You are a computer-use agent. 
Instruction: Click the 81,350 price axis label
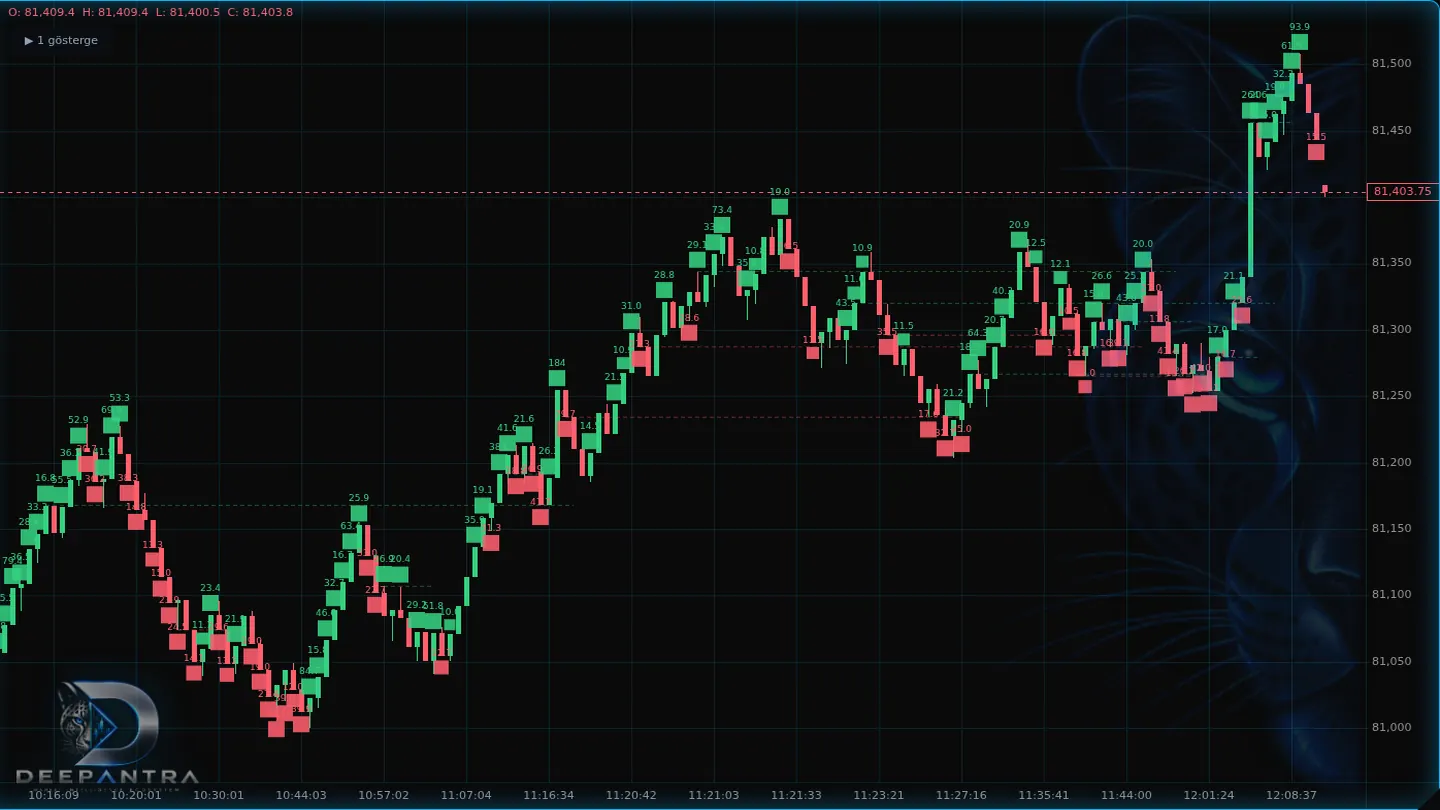pyautogui.click(x=1391, y=262)
